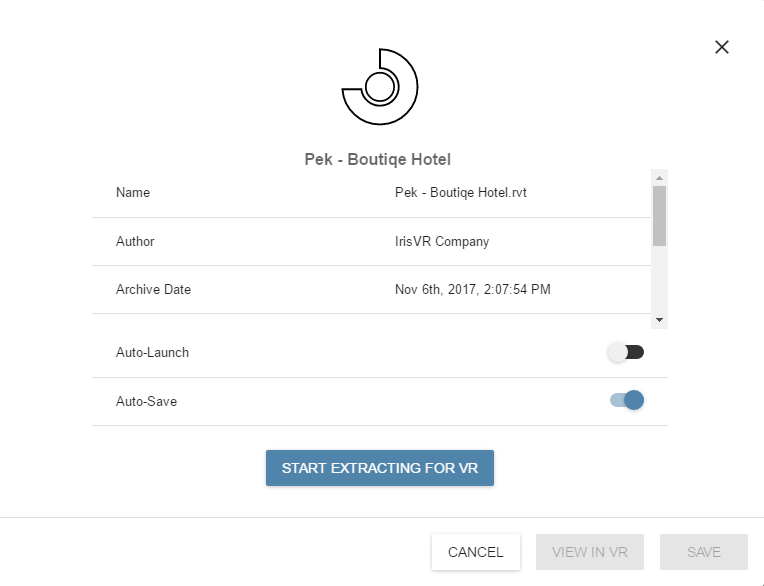Select archive date 'Nov 6th, 2017, 2:07:54 PM'
Viewport: 764px width, 586px height.
pyautogui.click(x=473, y=289)
